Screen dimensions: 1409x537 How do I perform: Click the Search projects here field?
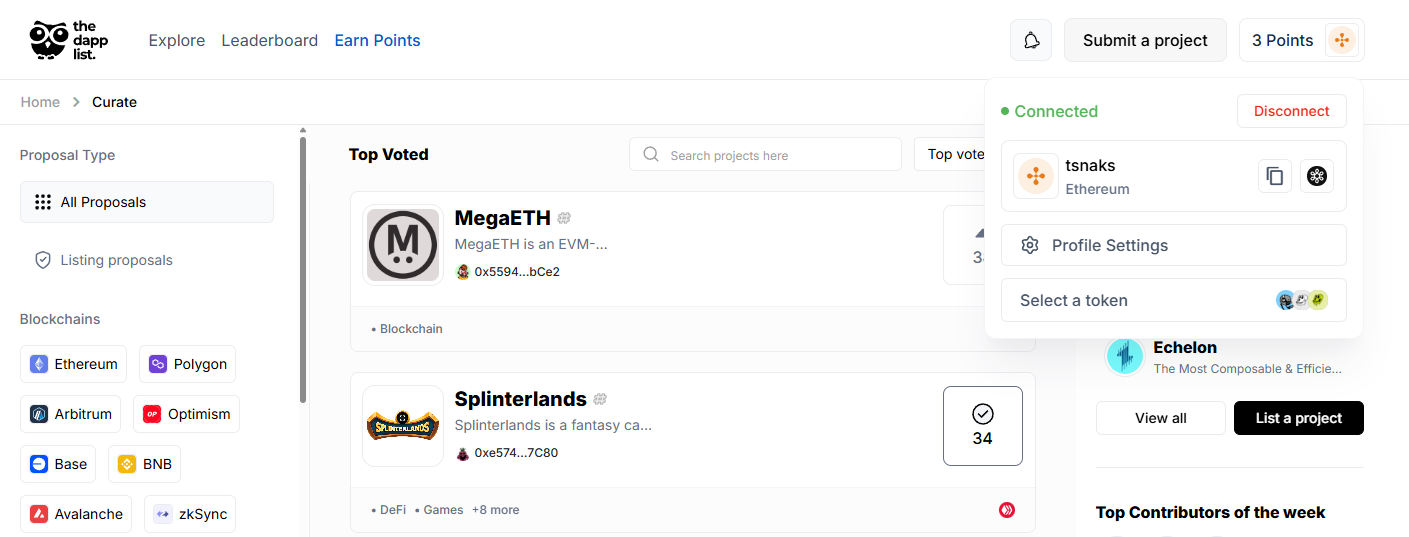(765, 155)
